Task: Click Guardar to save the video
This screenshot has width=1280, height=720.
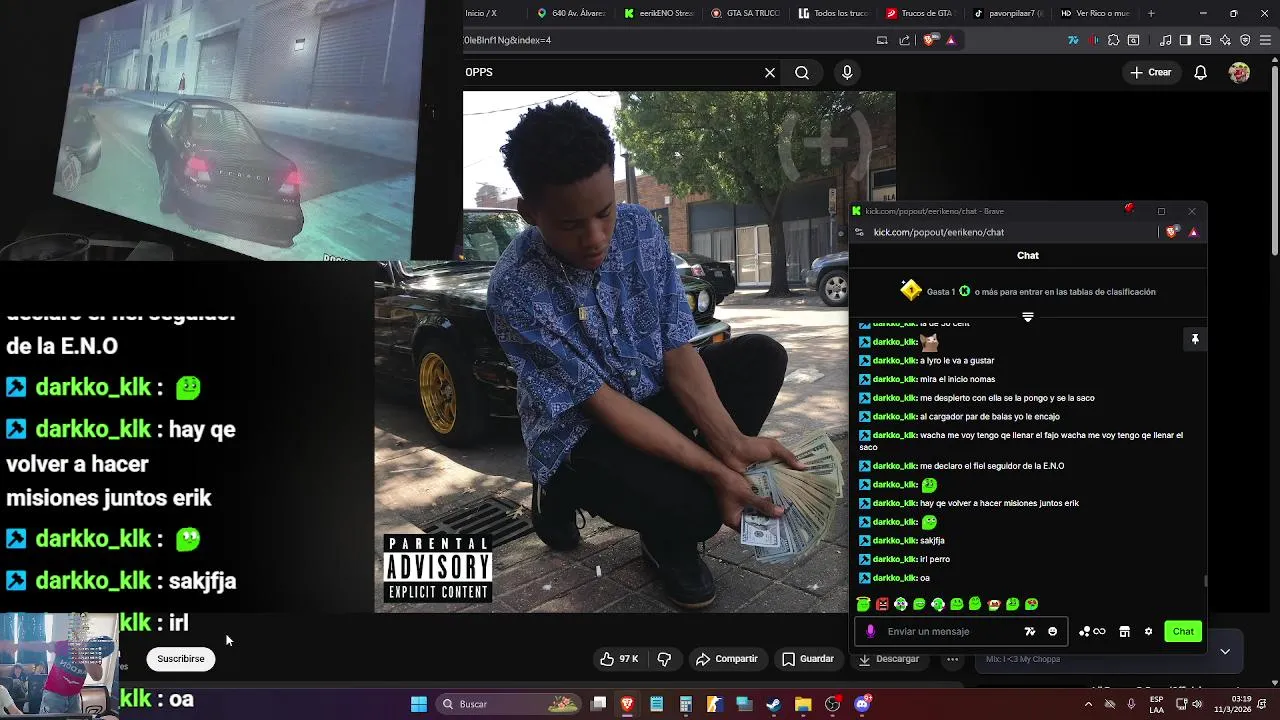Action: 808,659
